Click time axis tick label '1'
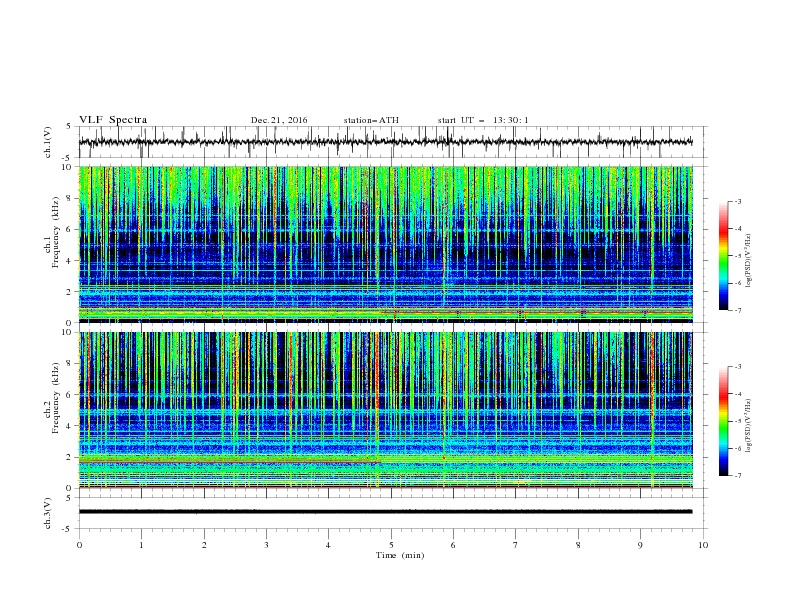Image resolution: width=792 pixels, height=612 pixels. (141, 545)
